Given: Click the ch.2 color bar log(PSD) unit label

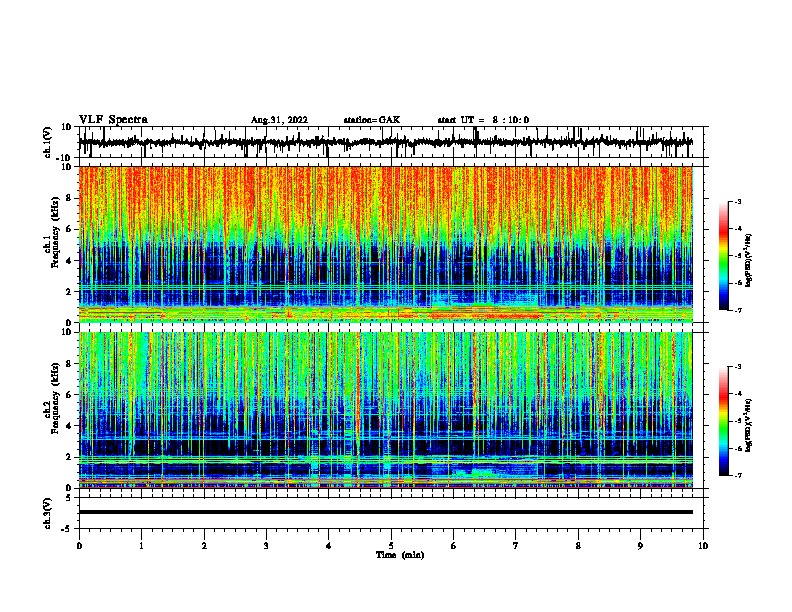Looking at the screenshot, I should tap(749, 425).
